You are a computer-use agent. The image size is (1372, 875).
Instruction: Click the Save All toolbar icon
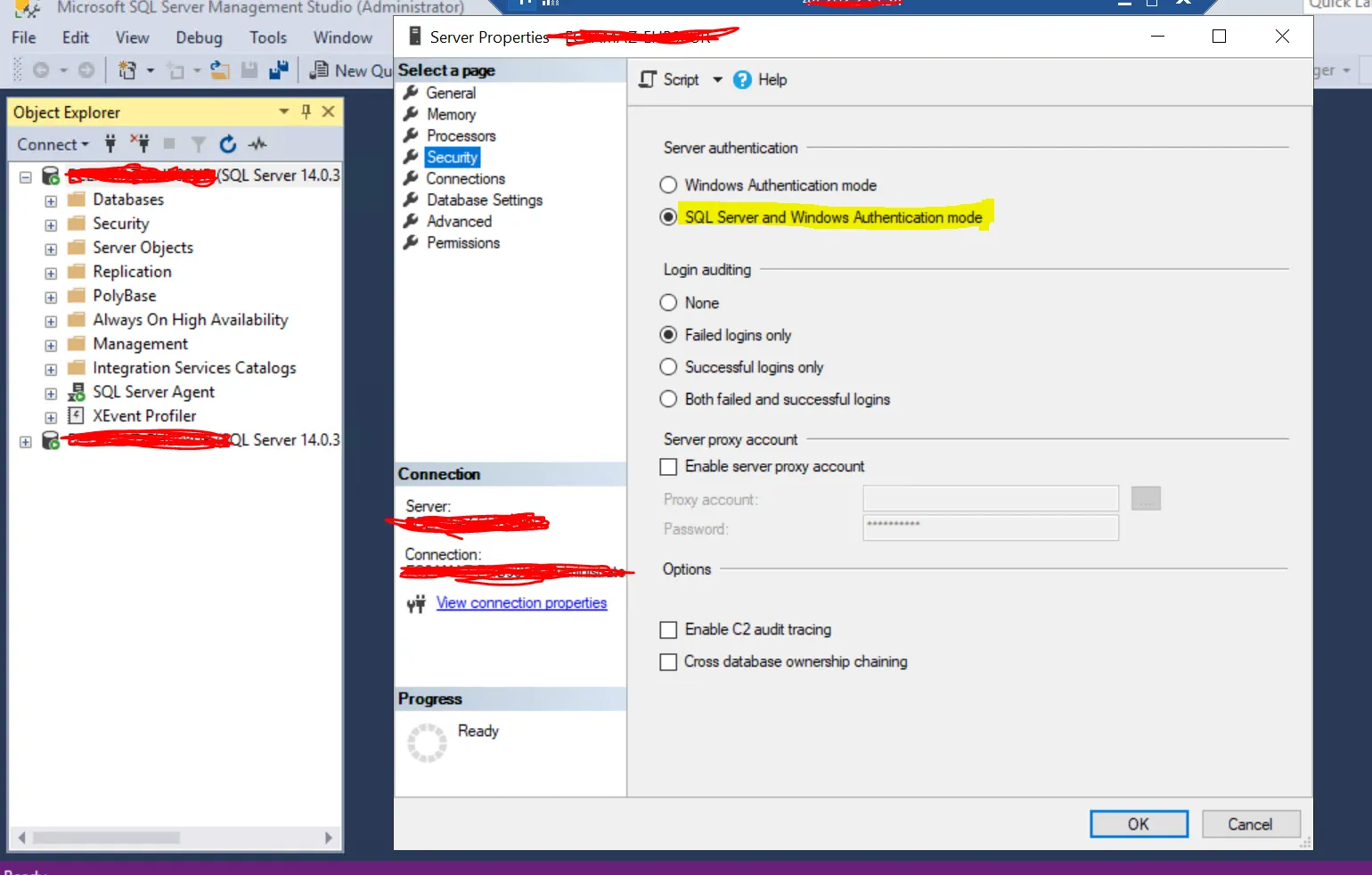(279, 70)
